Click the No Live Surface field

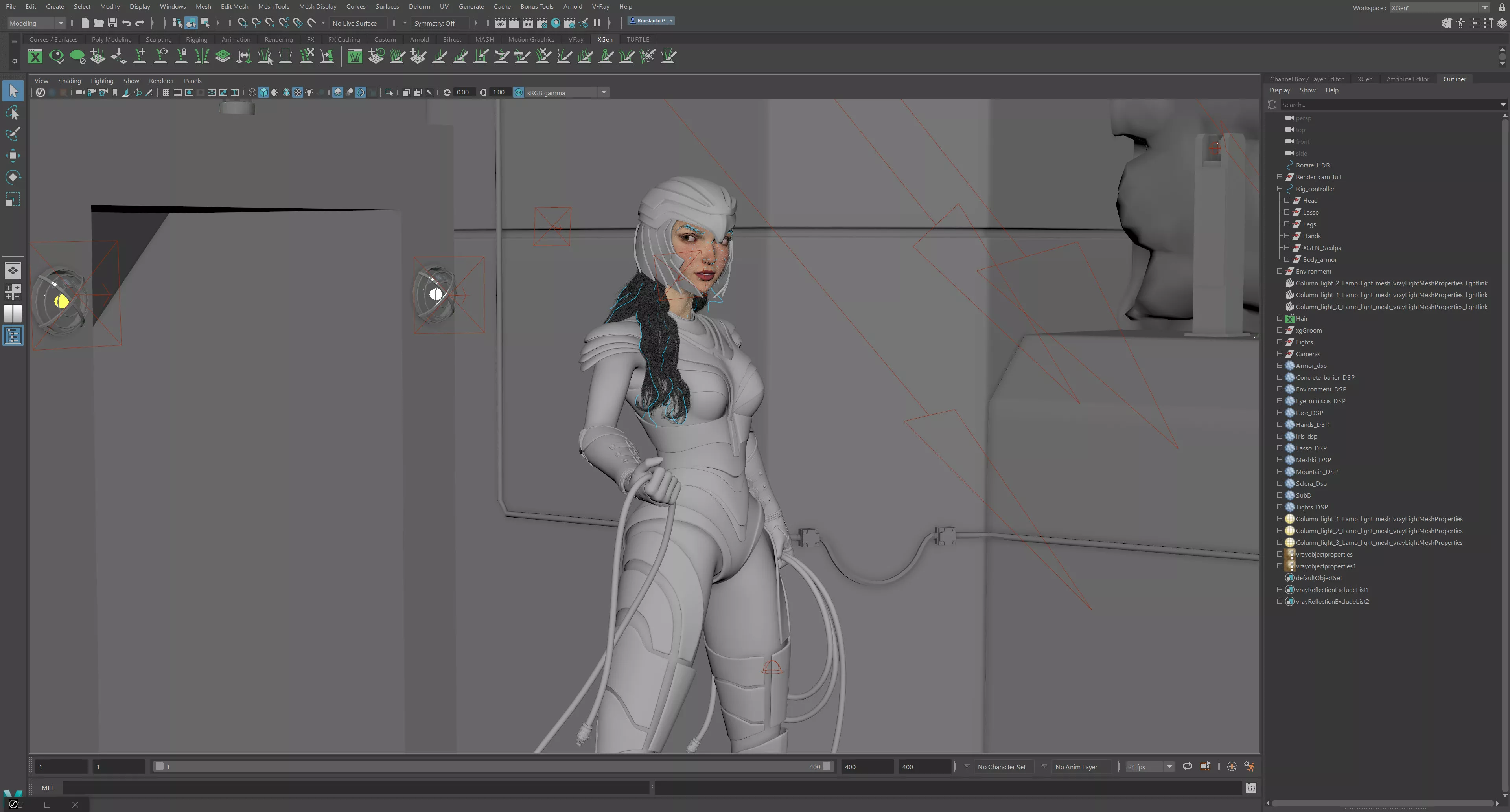tap(355, 23)
